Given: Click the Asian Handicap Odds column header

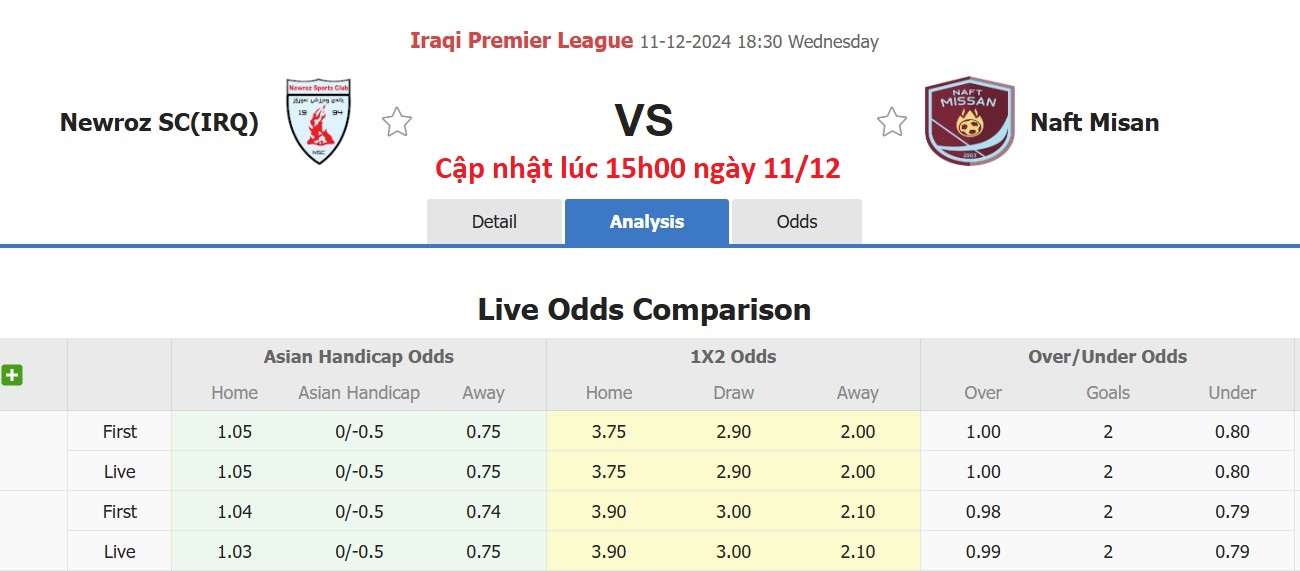Looking at the screenshot, I should pyautogui.click(x=359, y=357).
